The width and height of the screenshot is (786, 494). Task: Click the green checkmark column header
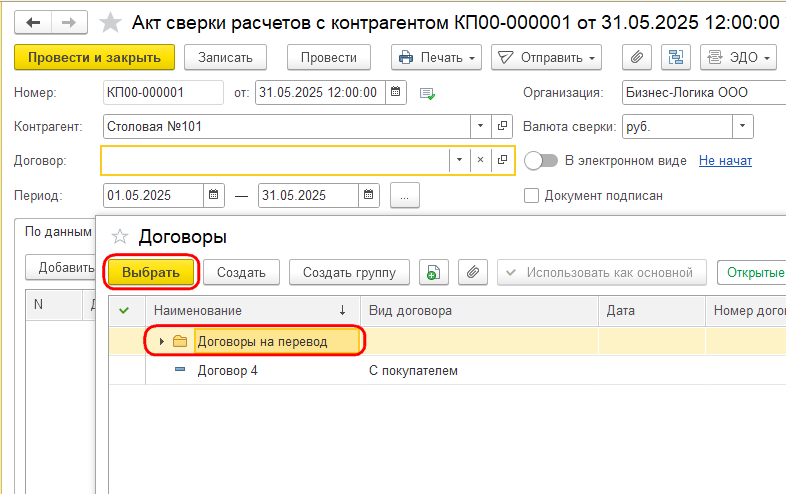coord(124,310)
